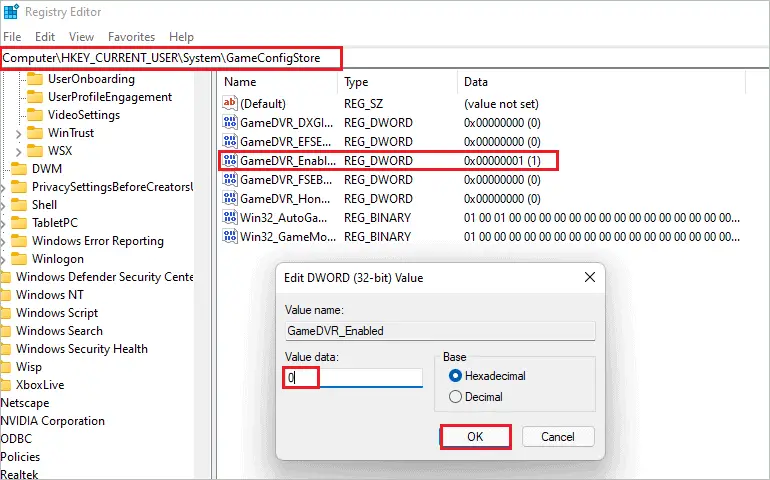Select Windows Defender Security Center key
The image size is (770, 480).
[x=105, y=277]
